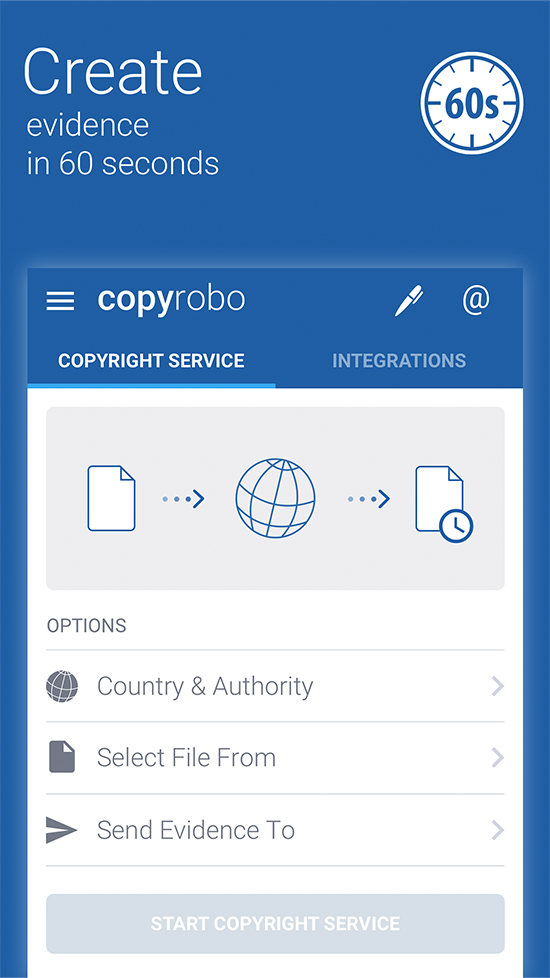
Task: Tap the file icon beside Select File From
Action: pyautogui.click(x=62, y=758)
